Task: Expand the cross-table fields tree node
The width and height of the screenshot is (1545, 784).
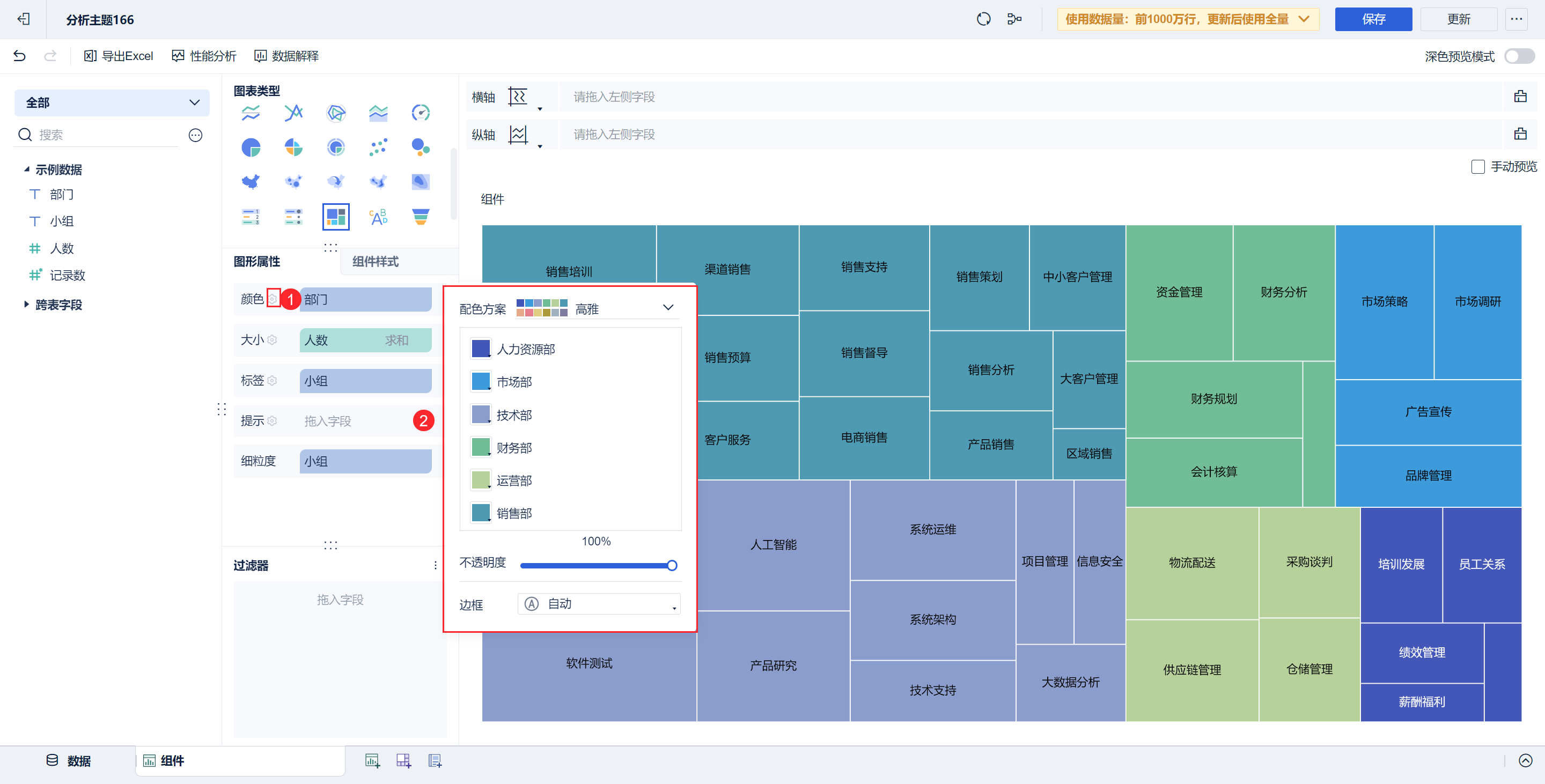Action: tap(26, 305)
